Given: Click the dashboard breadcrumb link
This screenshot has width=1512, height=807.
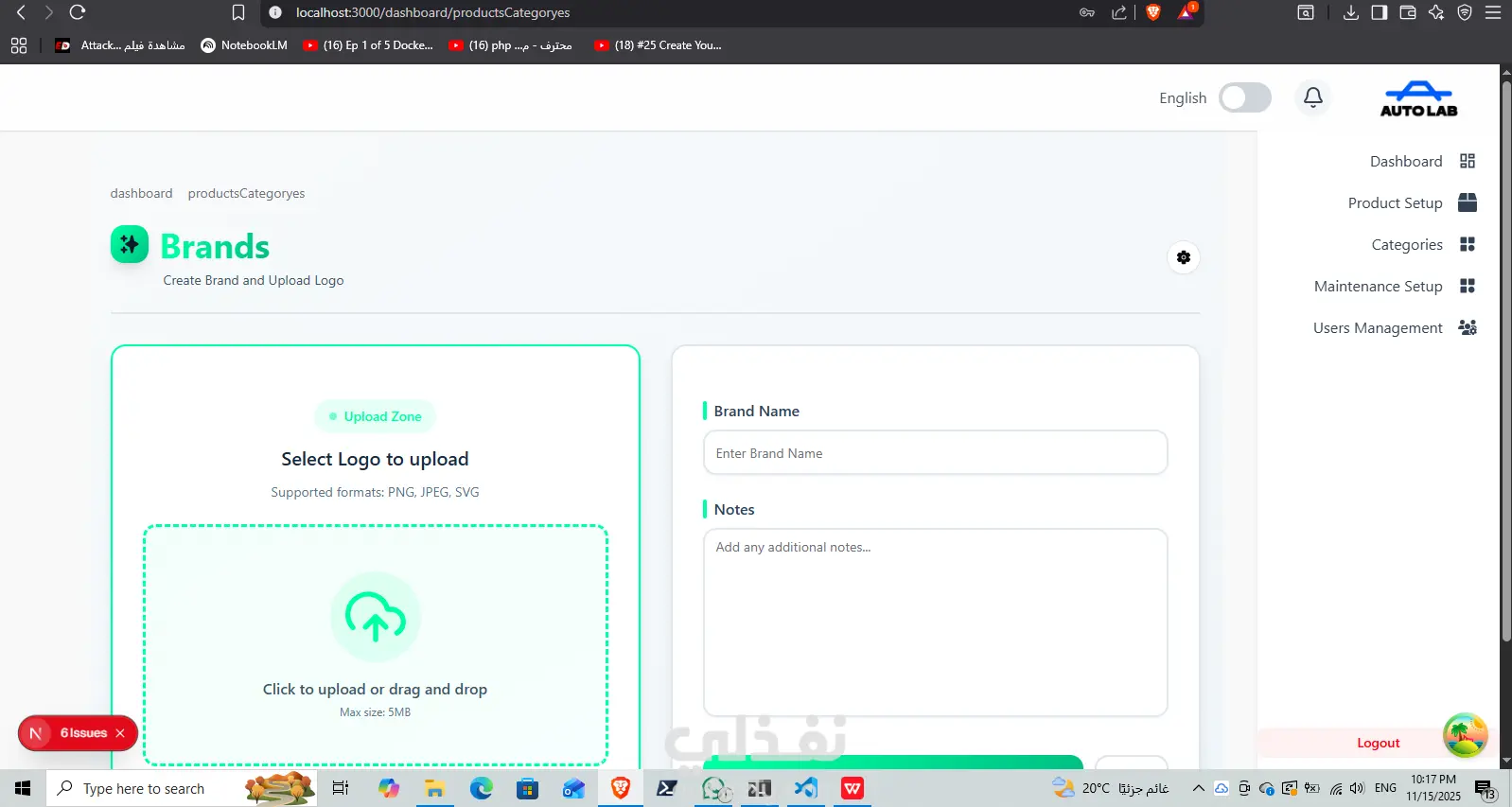Looking at the screenshot, I should click(141, 193).
